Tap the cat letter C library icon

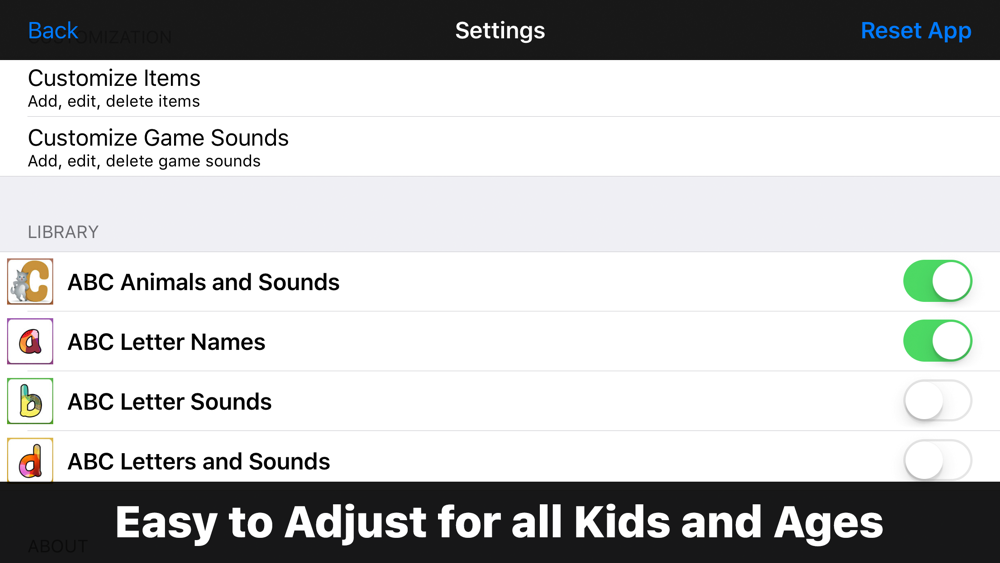[x=30, y=281]
